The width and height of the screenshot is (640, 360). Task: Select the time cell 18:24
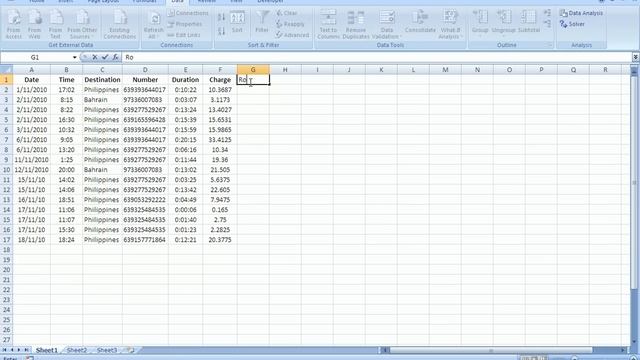66,240
